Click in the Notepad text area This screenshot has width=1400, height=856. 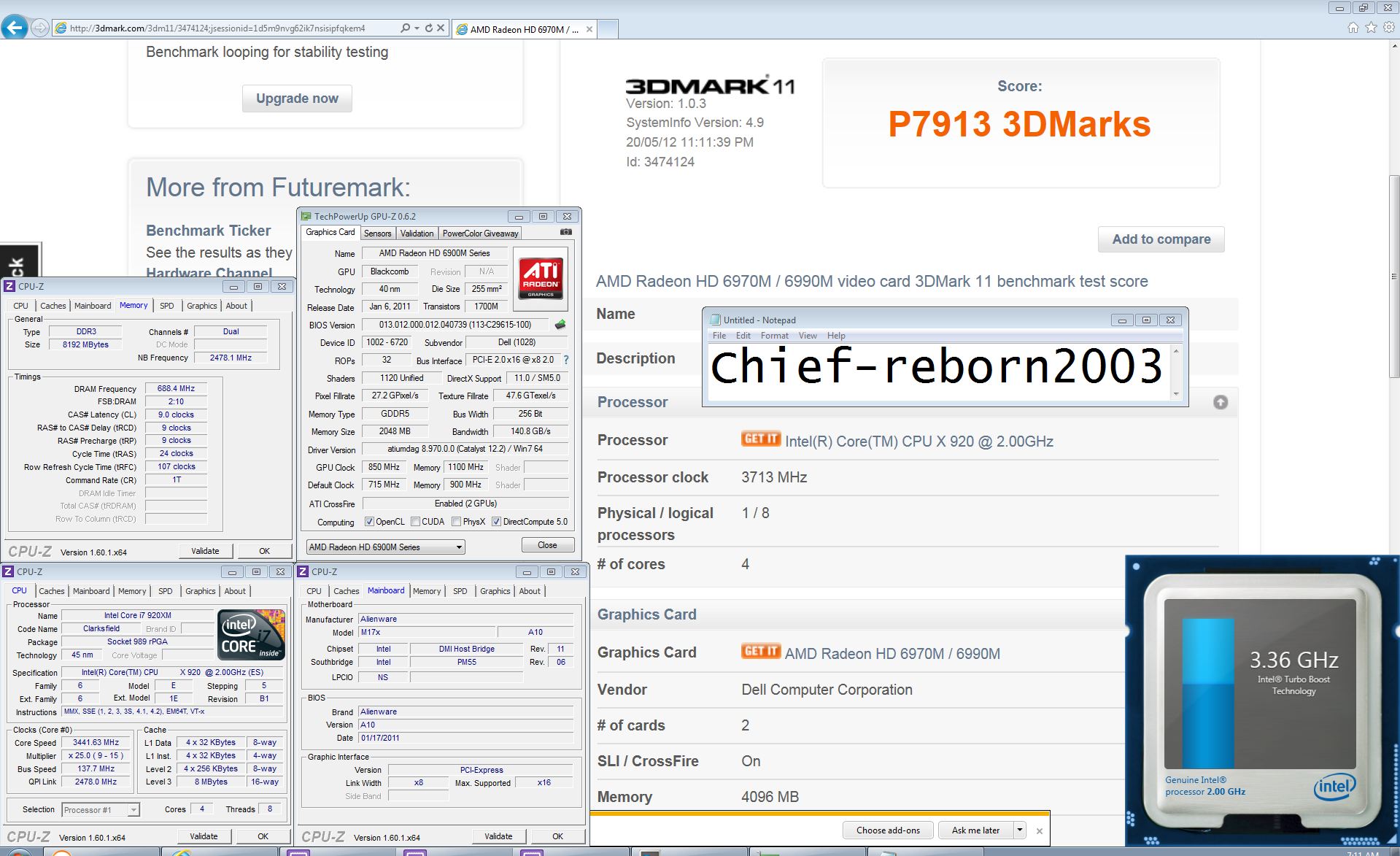937,371
